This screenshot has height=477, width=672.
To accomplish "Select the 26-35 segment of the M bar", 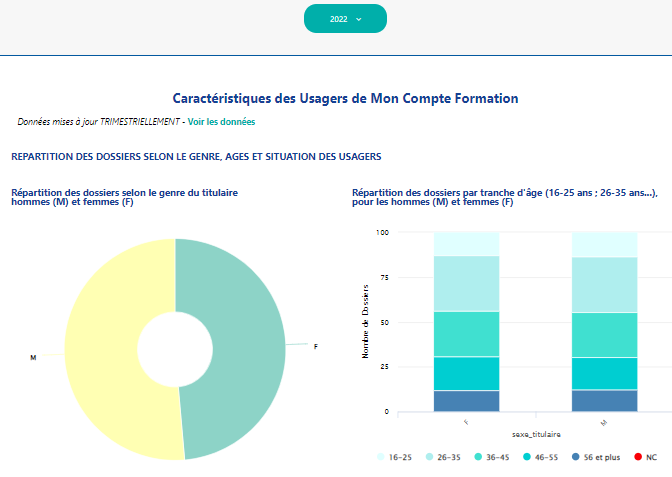I will pyautogui.click(x=604, y=284).
